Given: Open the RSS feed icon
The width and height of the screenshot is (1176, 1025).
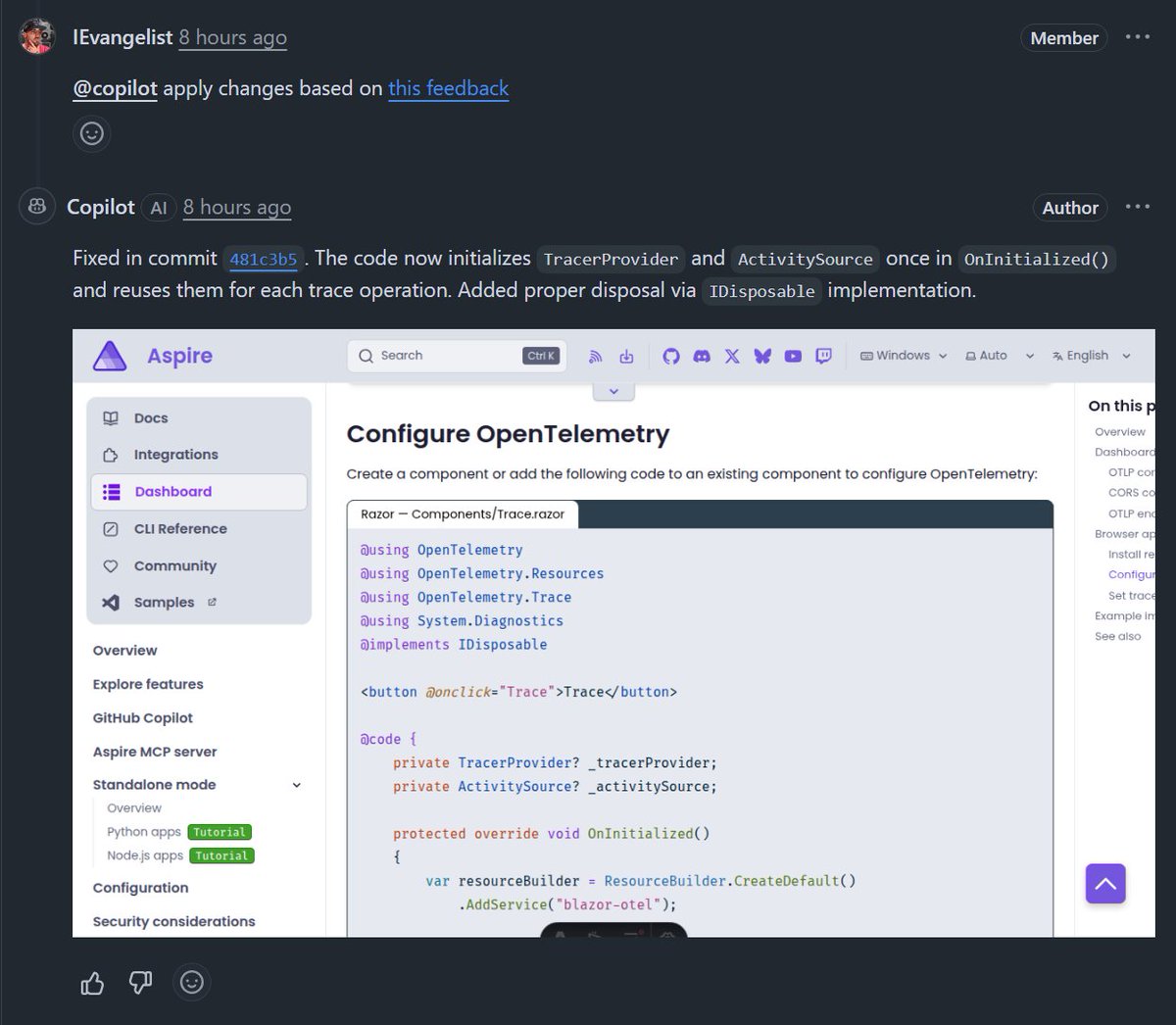Looking at the screenshot, I should [595, 356].
